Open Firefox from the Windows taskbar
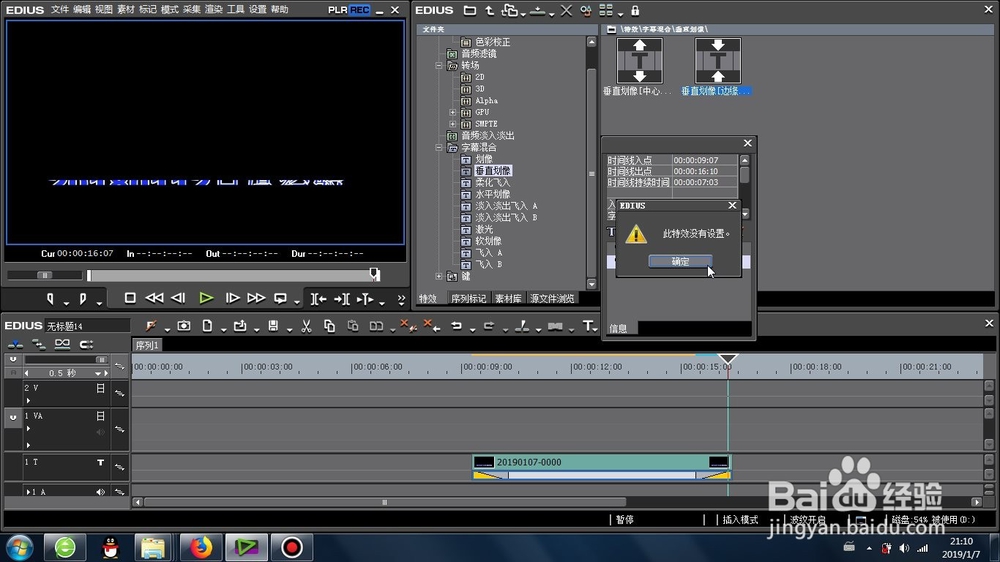The height and width of the screenshot is (562, 1000). [200, 547]
